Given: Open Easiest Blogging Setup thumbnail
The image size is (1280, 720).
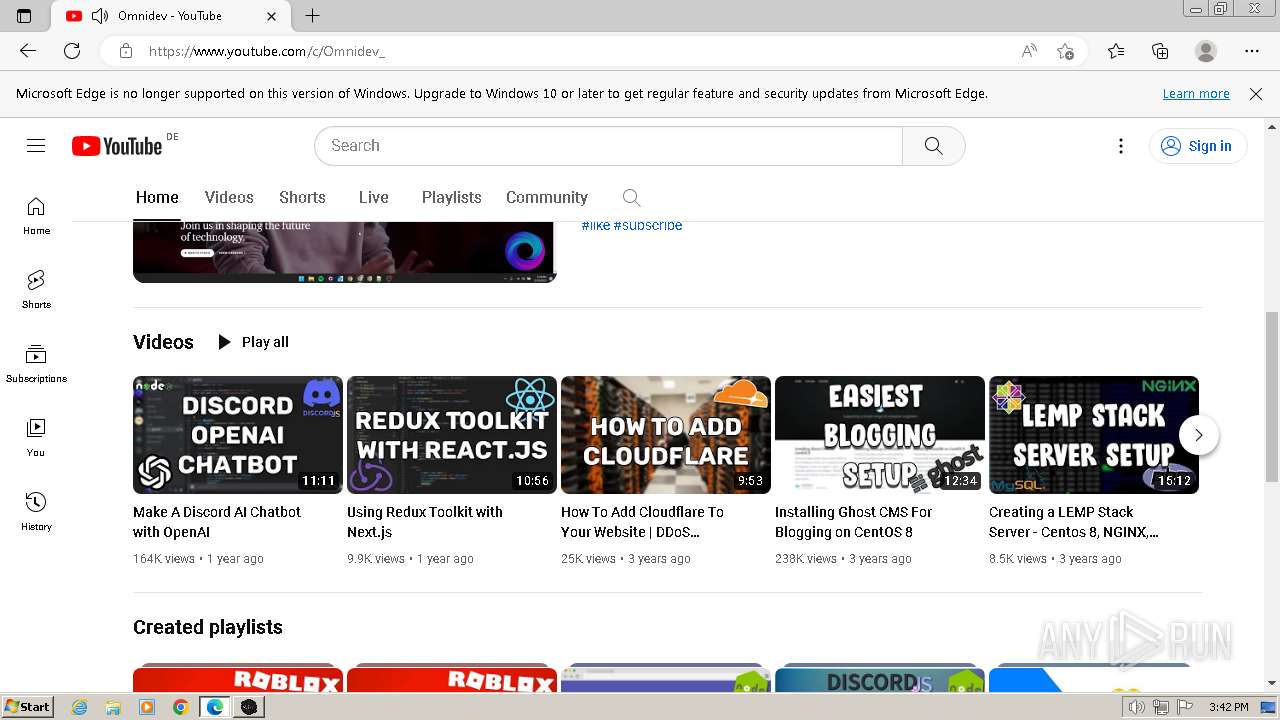Looking at the screenshot, I should coord(880,435).
